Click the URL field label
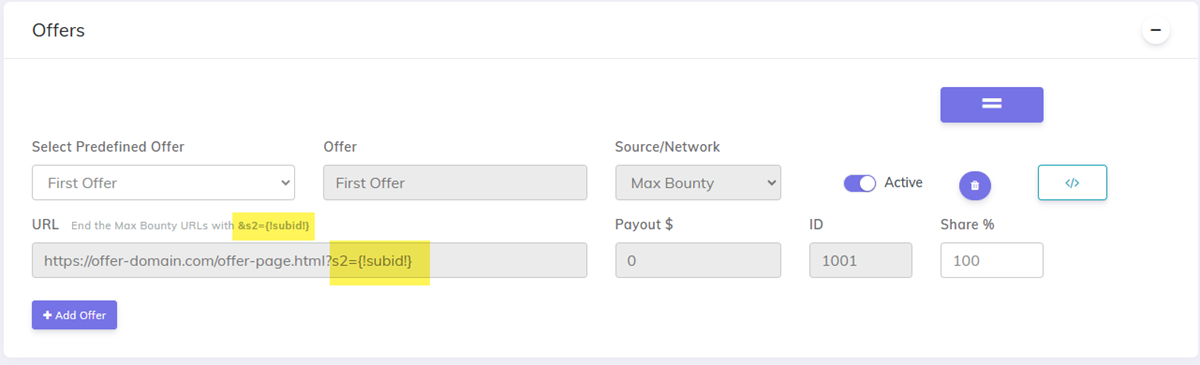Viewport: 1200px width, 365px height. click(46, 224)
